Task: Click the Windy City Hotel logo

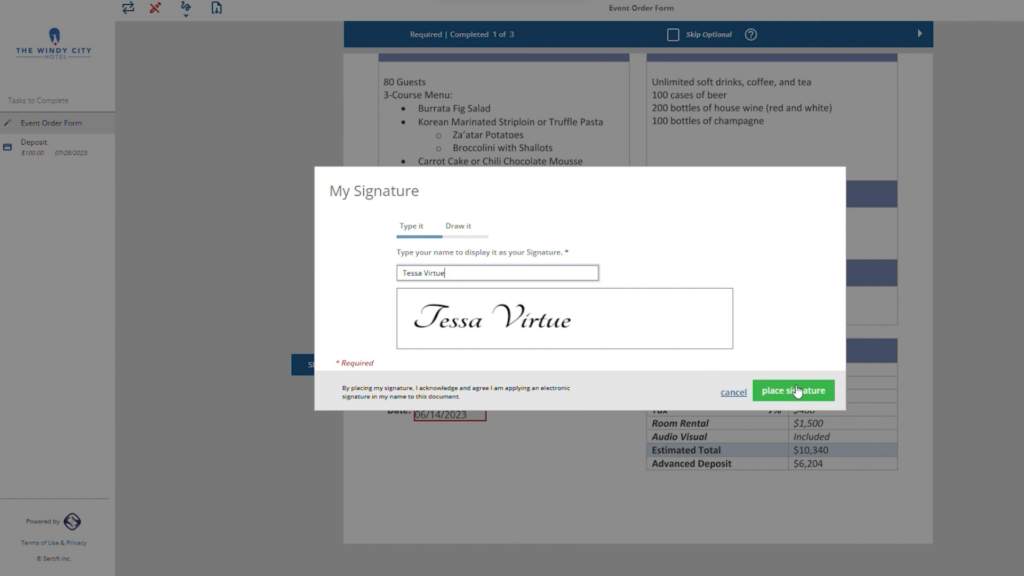Action: (53, 46)
